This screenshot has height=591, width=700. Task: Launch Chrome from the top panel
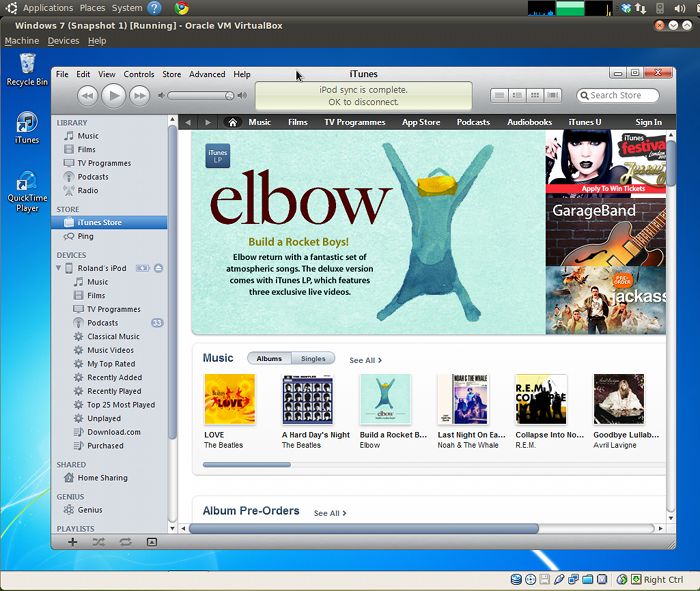[181, 8]
